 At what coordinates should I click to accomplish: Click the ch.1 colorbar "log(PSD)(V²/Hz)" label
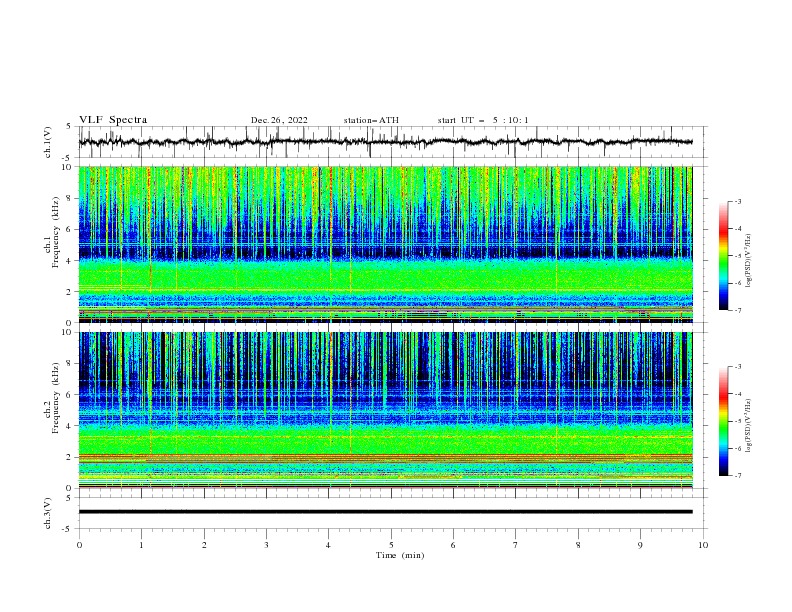pos(748,261)
